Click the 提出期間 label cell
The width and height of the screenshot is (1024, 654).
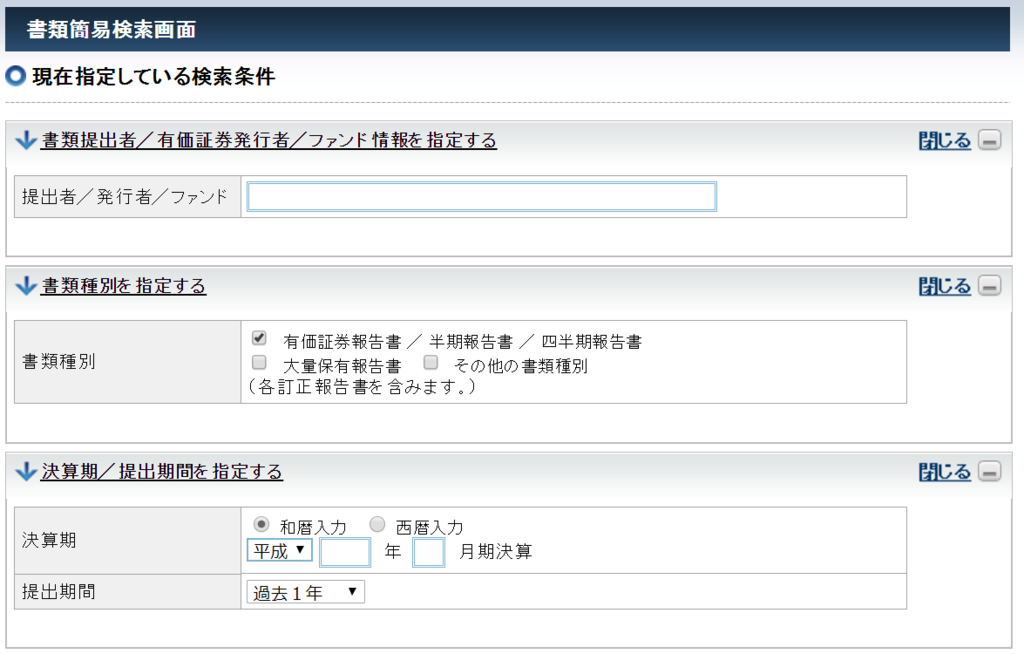coord(128,592)
